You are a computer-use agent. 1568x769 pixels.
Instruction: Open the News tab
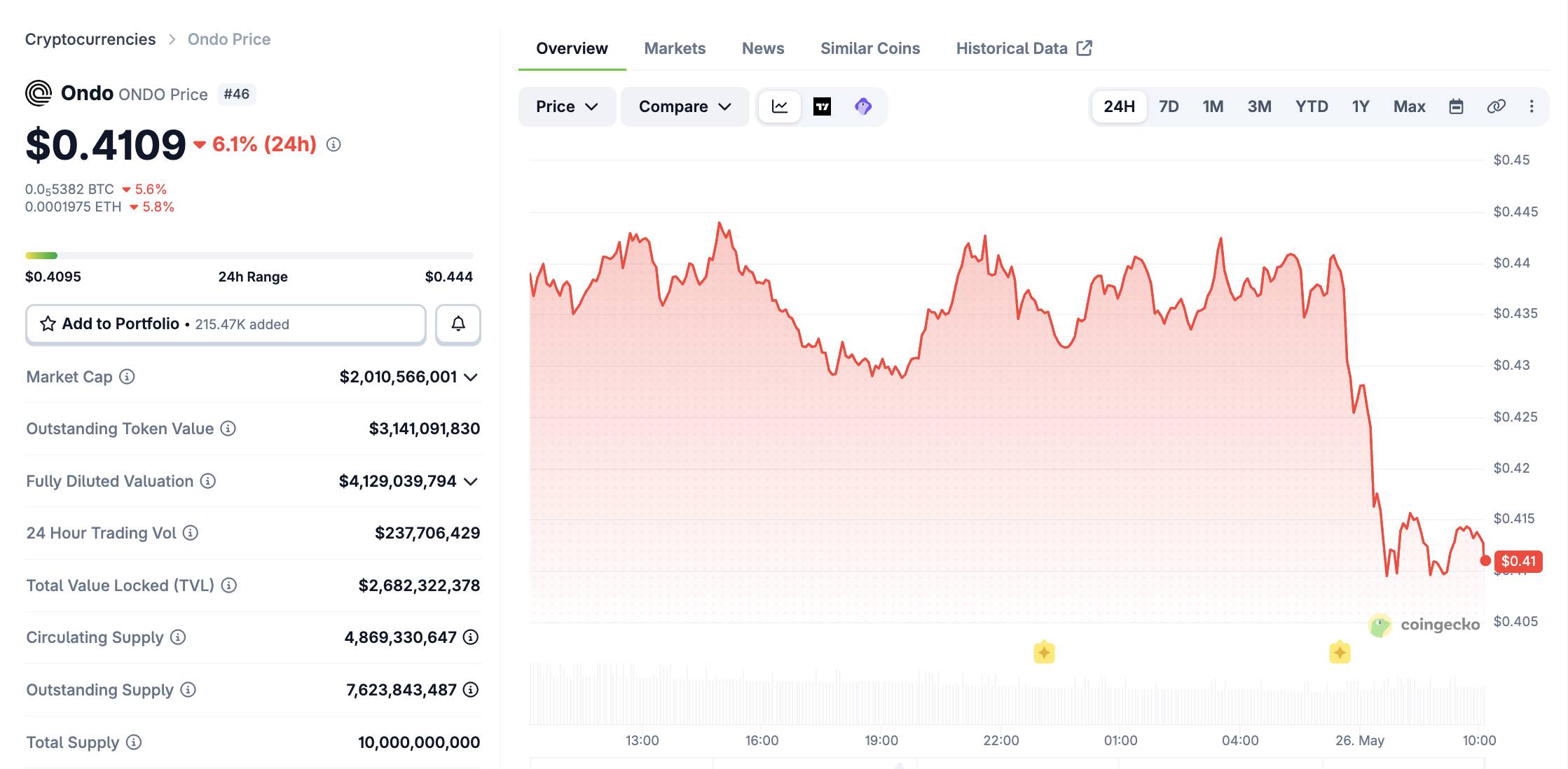(x=763, y=48)
